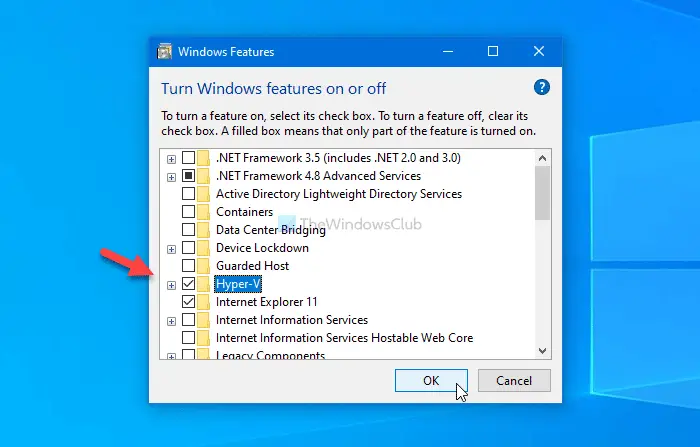The image size is (700, 447).
Task: Expand the Internet Information Services node
Action: click(x=171, y=322)
